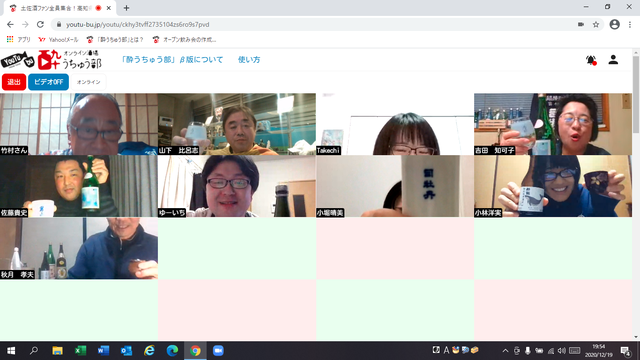640x360 pixels.
Task: Open the アプリ bookmarks shortcut
Action: 19,40
